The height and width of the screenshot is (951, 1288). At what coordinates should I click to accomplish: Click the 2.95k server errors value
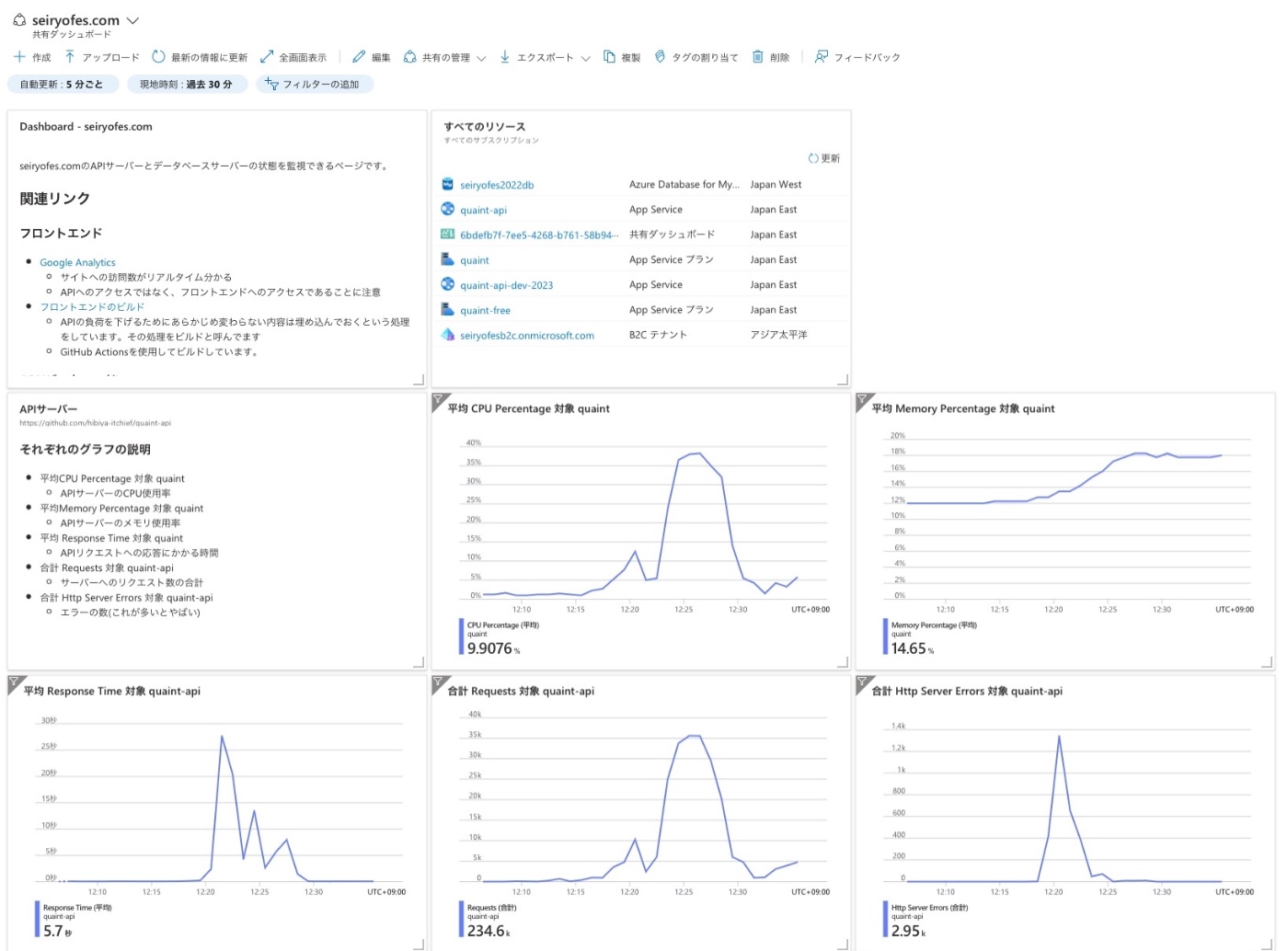908,931
